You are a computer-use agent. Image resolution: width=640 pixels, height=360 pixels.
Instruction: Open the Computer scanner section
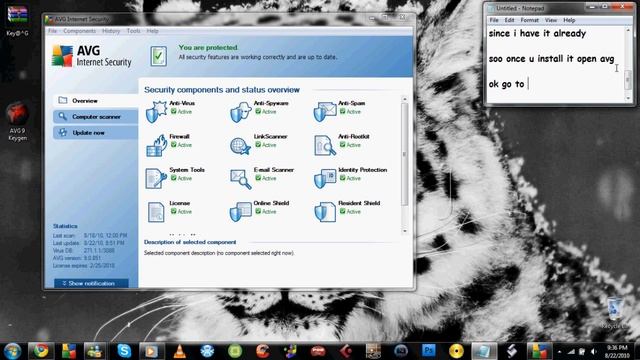point(96,117)
